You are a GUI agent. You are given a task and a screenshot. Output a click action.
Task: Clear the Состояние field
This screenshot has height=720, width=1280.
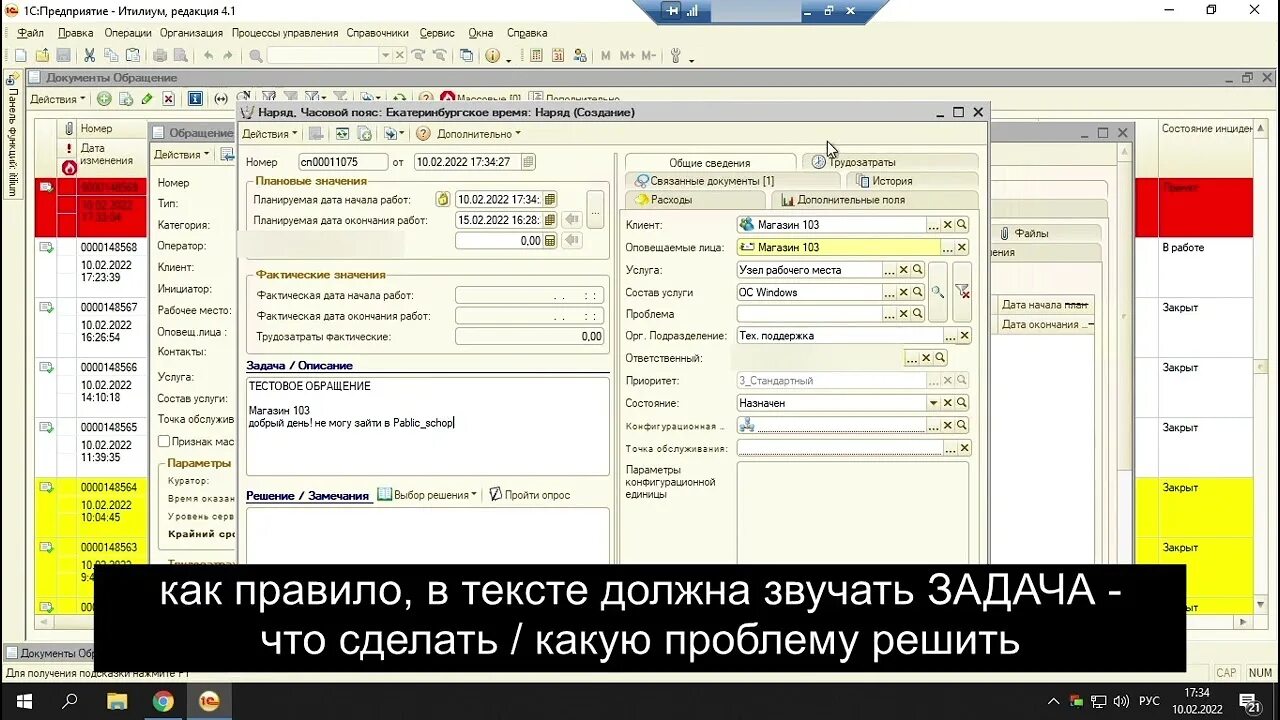[947, 403]
